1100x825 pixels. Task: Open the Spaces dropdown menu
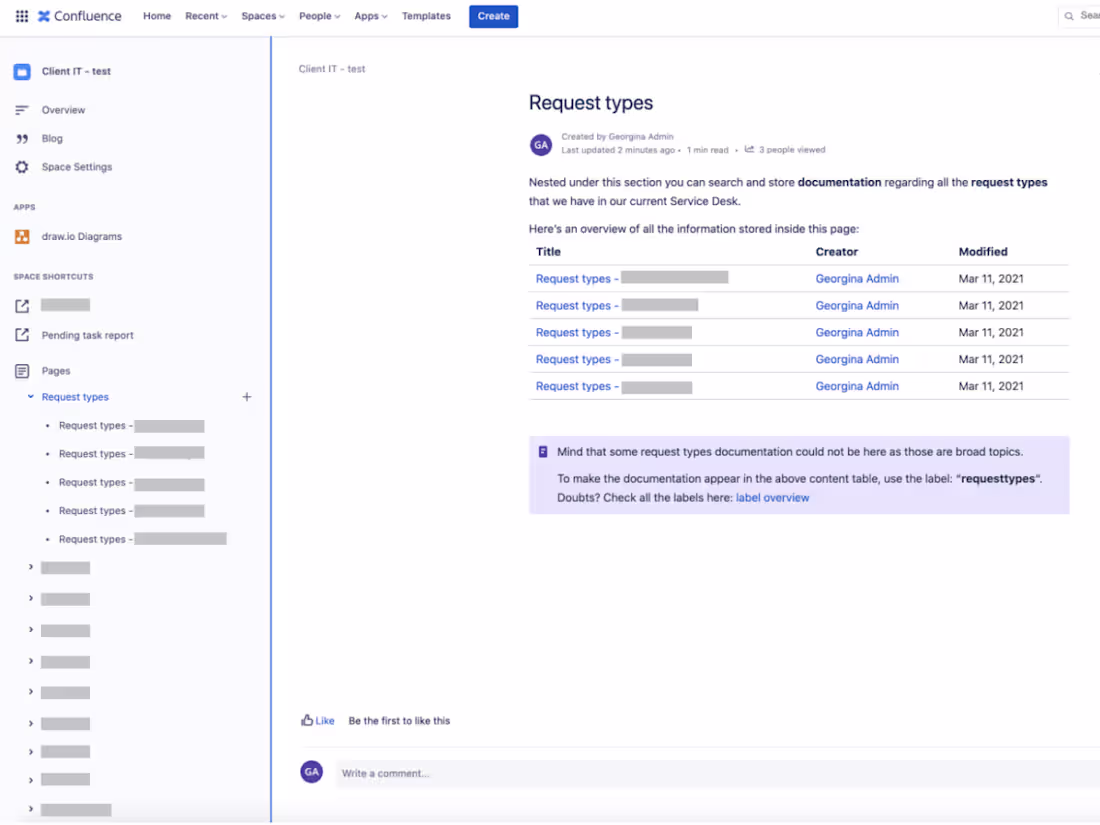261,16
